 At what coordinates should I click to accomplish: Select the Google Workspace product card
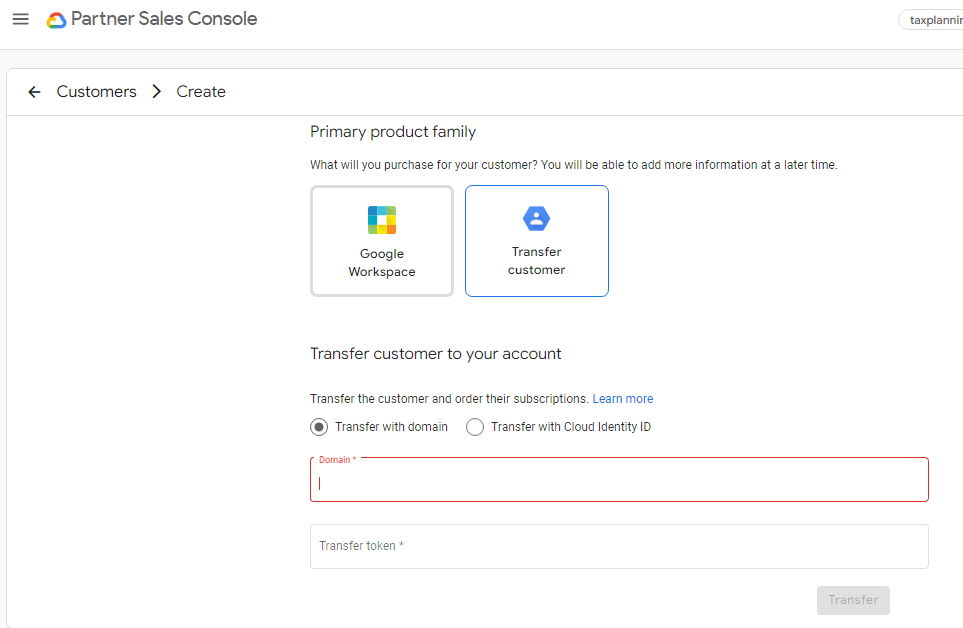(382, 241)
